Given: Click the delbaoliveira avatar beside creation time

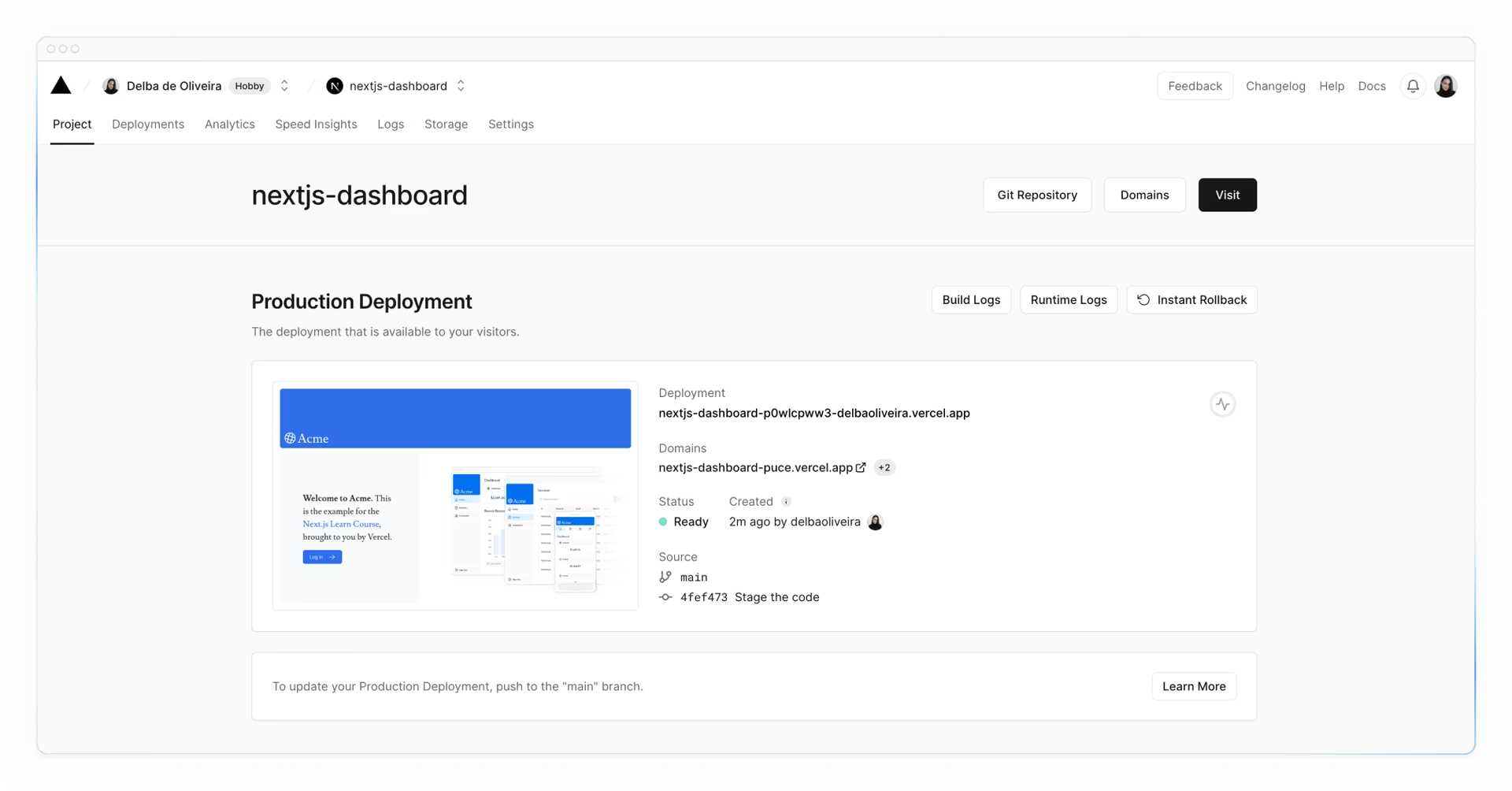Looking at the screenshot, I should coord(875,522).
